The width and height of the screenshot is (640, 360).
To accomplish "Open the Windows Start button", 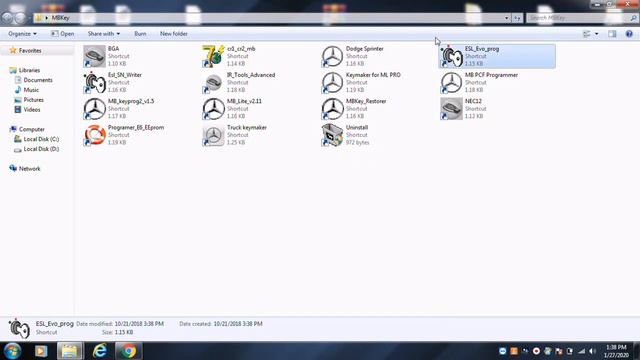I will (12, 351).
